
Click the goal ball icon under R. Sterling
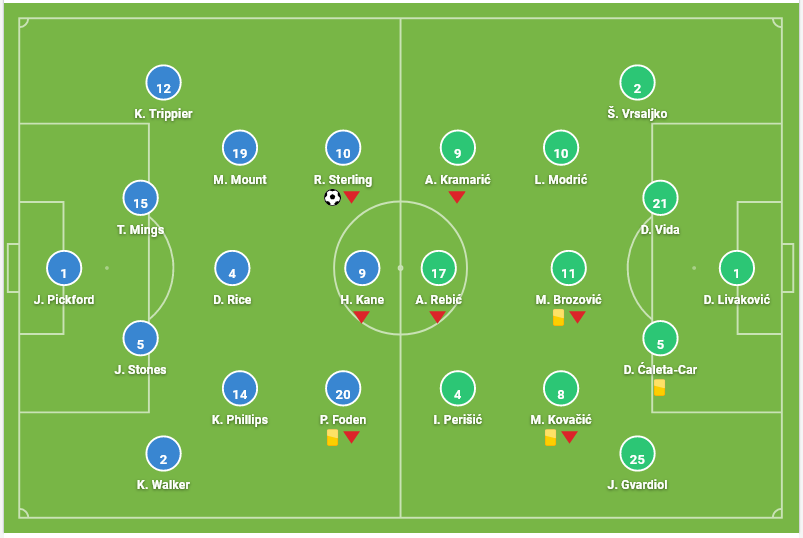pyautogui.click(x=332, y=197)
